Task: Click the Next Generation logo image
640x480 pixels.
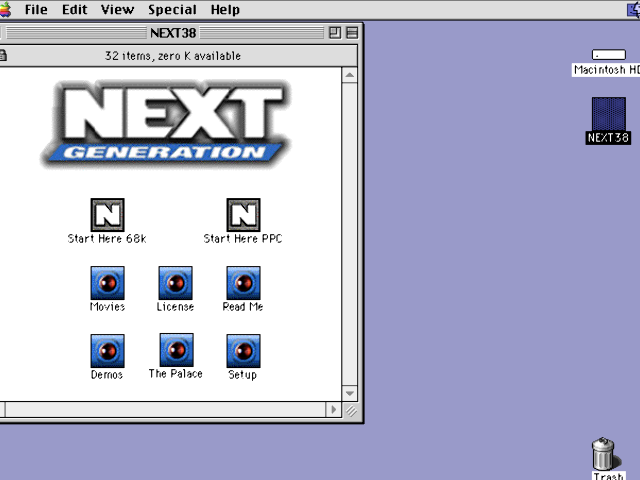Action: point(166,124)
